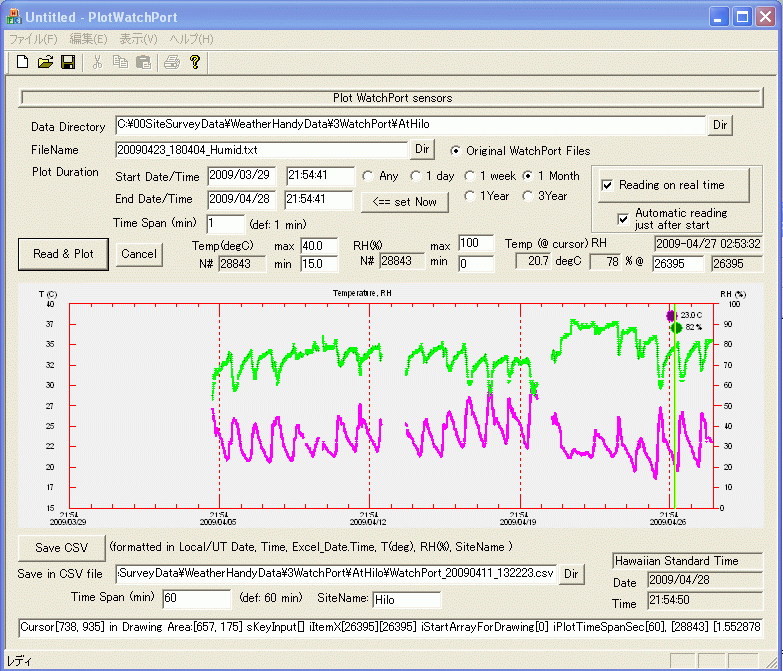Click the Open folder toolbar icon
This screenshot has height=671, width=783.
[x=45, y=62]
